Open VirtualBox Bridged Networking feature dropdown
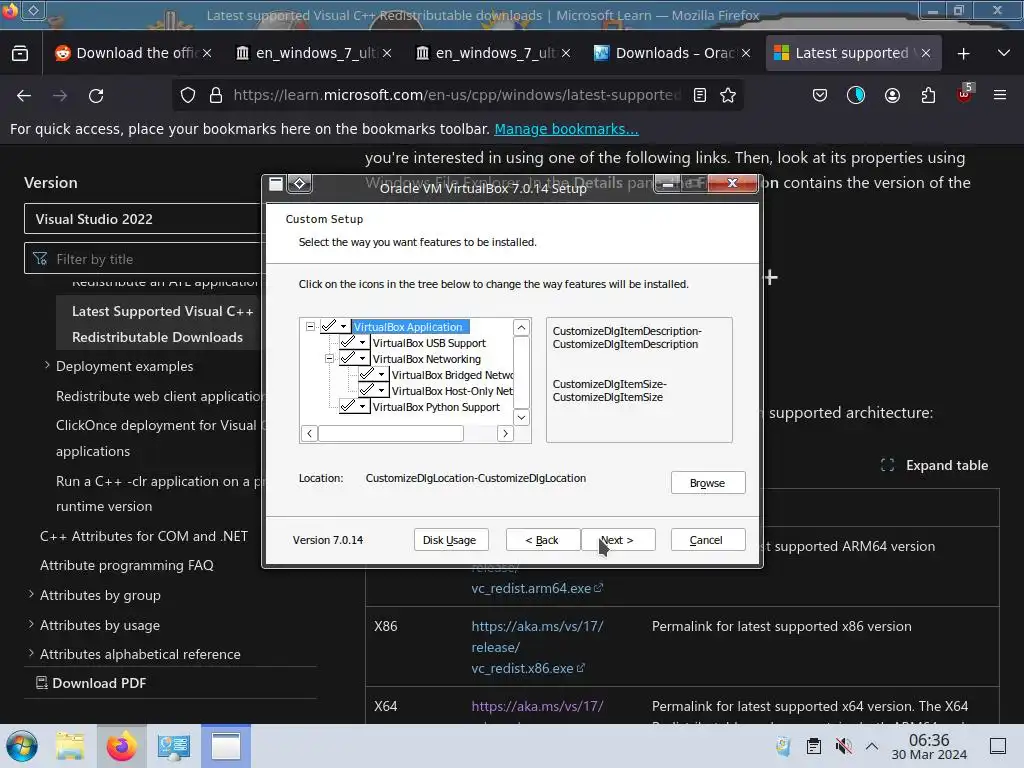 tap(374, 375)
